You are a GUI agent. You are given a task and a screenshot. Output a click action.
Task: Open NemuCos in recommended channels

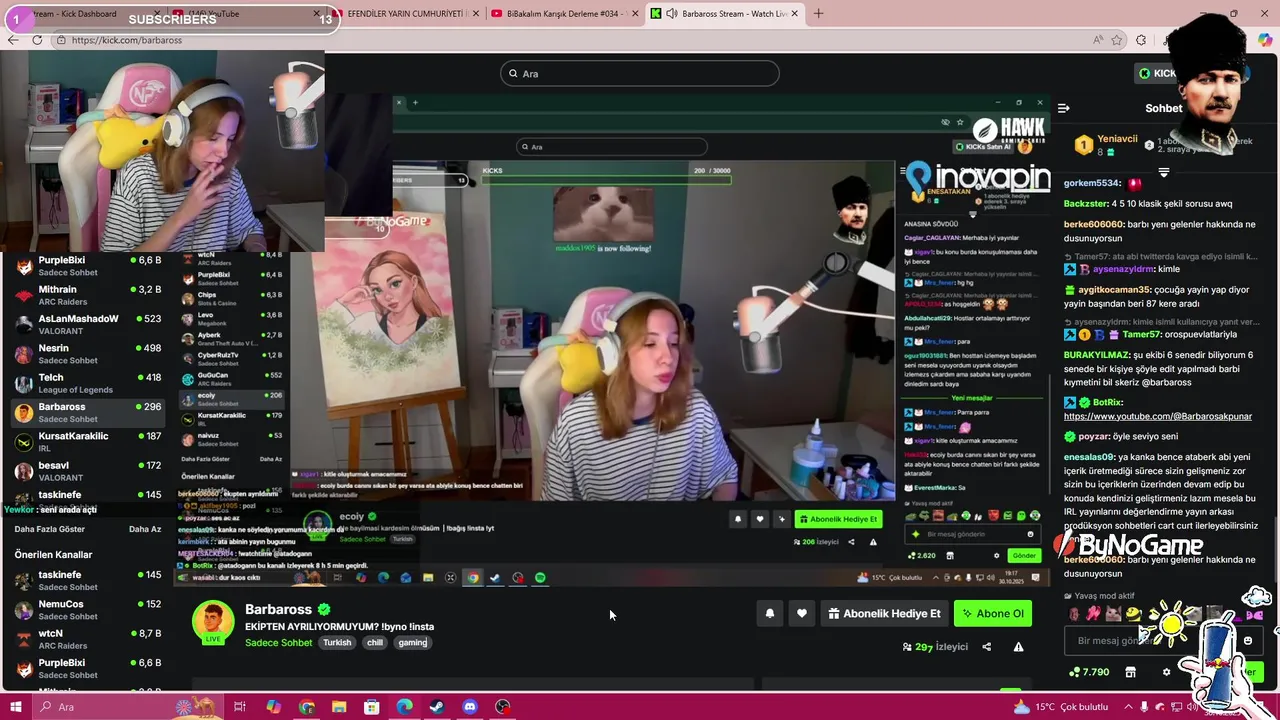[x=88, y=610]
